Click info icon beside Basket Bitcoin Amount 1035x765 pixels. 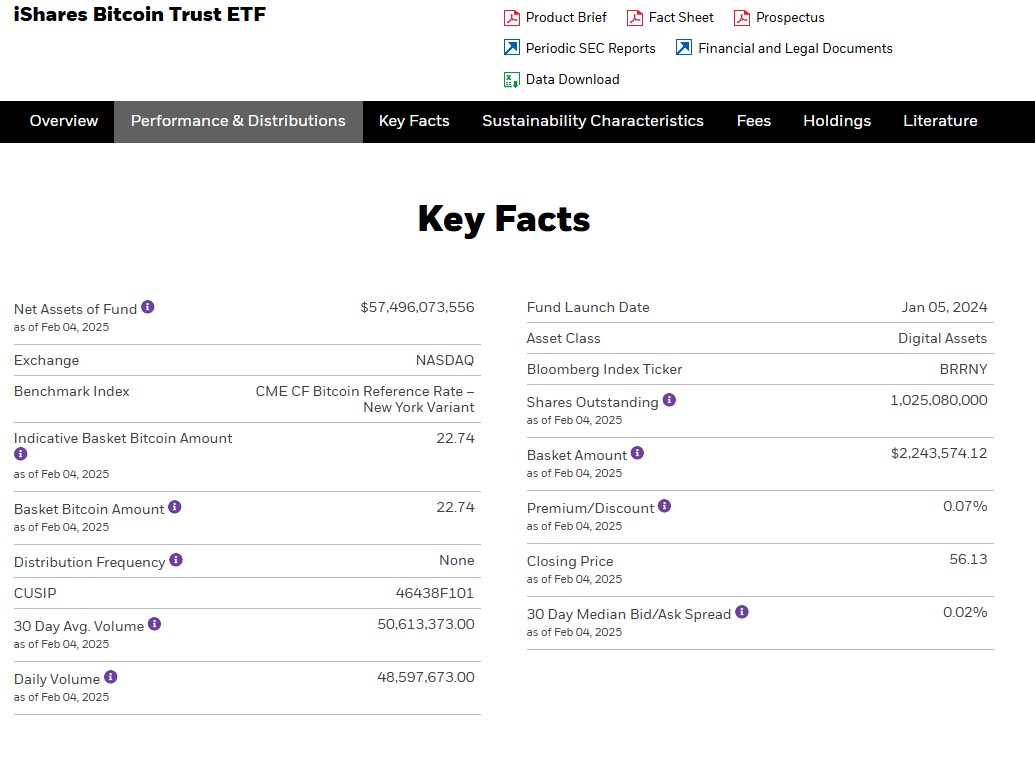tap(175, 507)
